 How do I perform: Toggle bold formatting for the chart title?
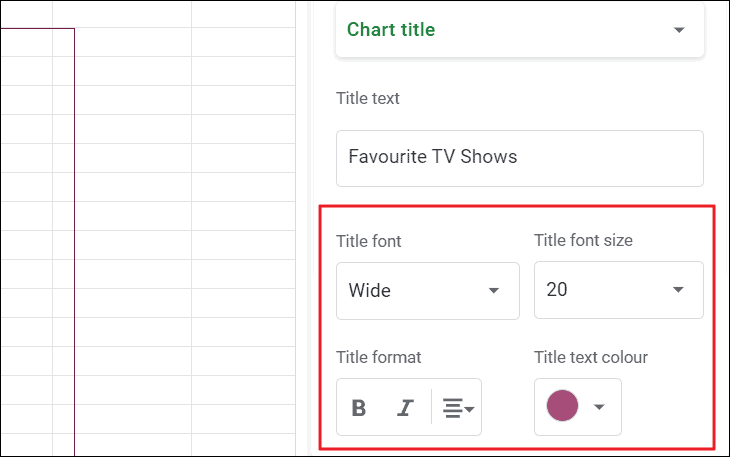359,408
